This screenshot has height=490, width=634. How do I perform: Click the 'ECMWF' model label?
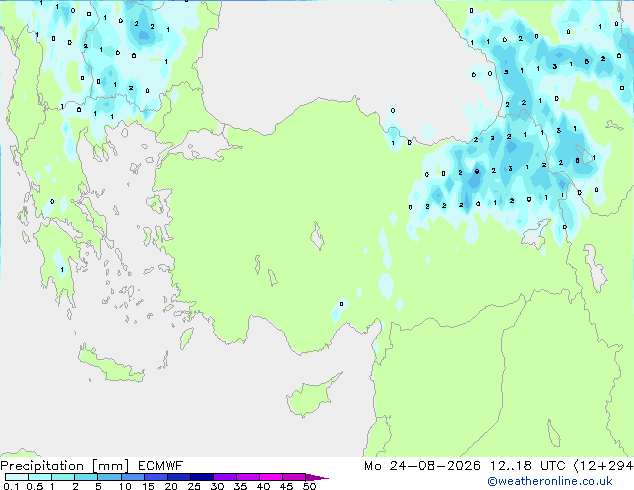coord(161,466)
